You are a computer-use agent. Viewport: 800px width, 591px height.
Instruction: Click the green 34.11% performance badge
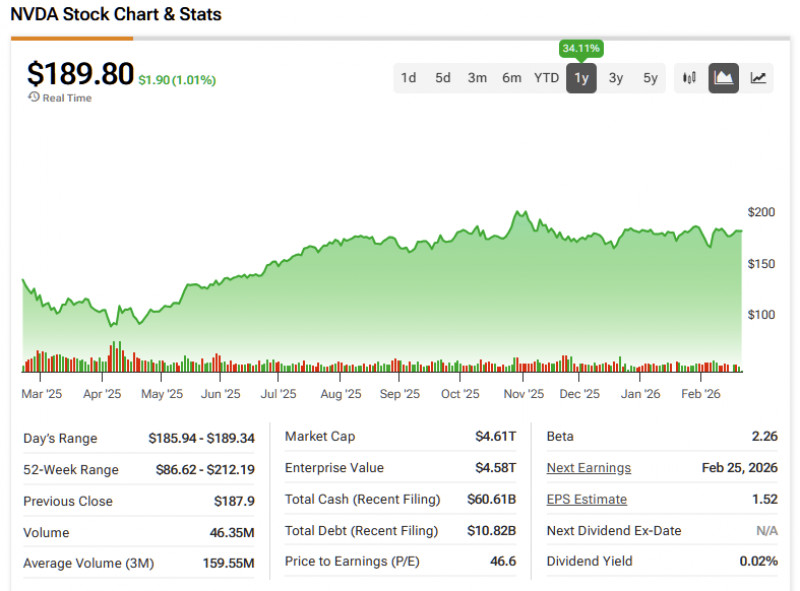point(581,48)
